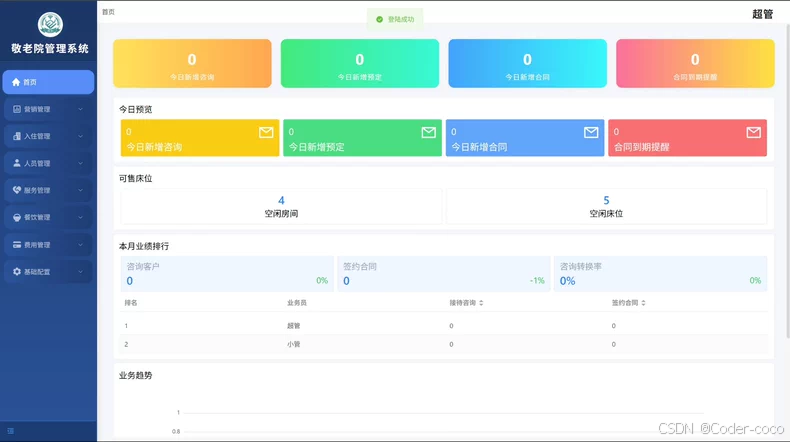
Task: Click the 本月业绩排行 section title
Action: coord(144,246)
